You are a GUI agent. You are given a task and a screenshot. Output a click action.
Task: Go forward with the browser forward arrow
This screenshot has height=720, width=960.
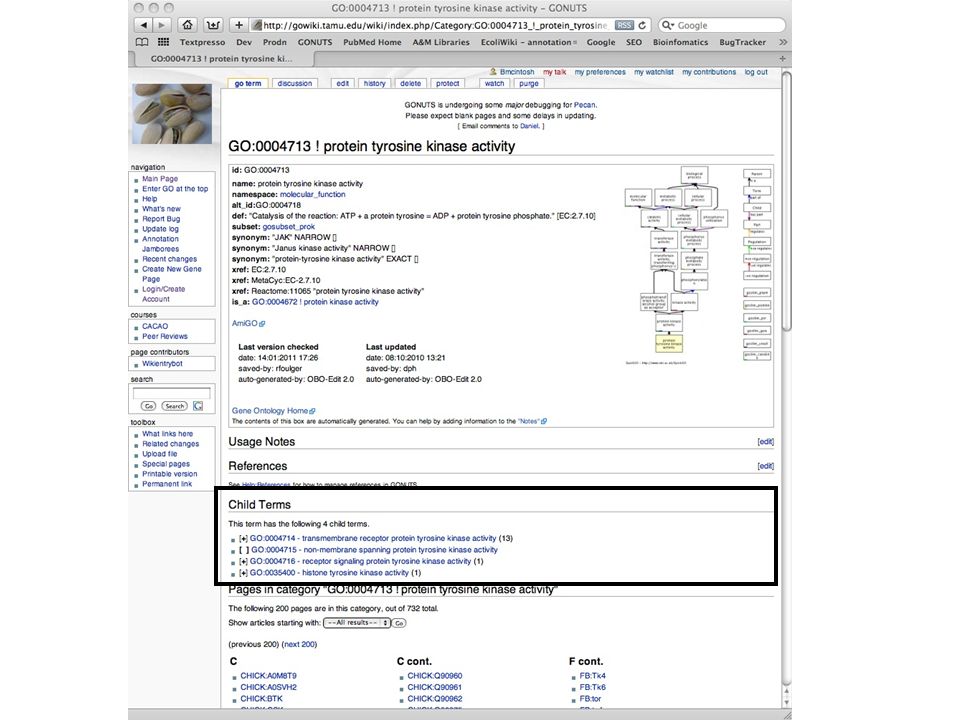pos(161,25)
